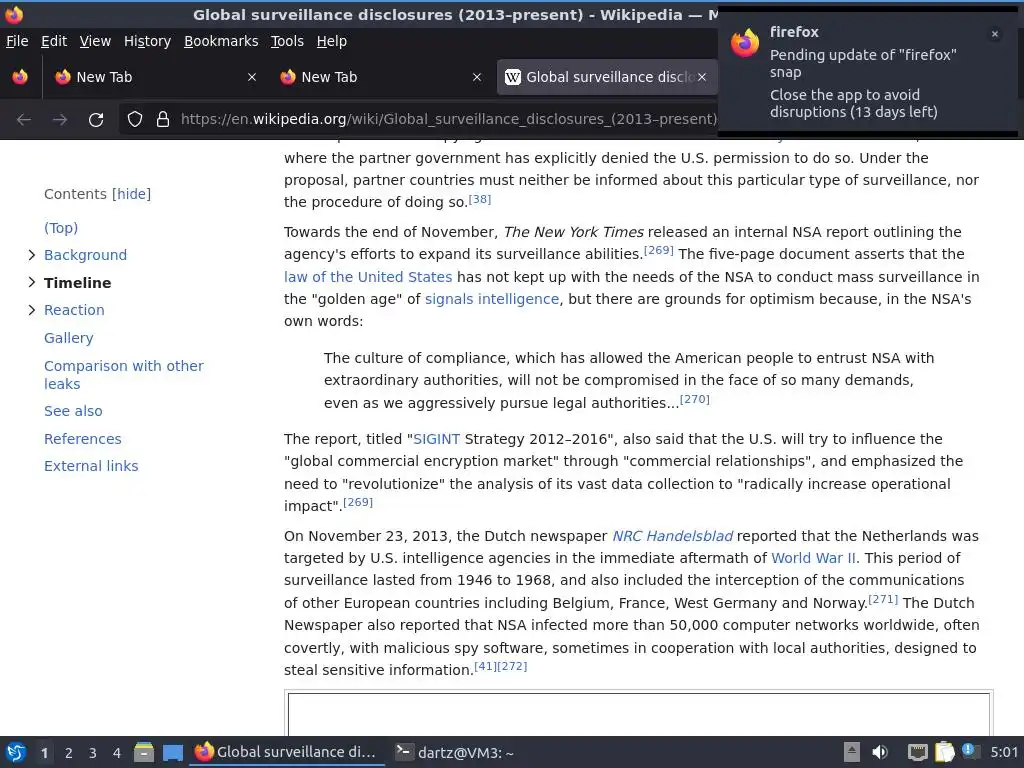
Task: Expand the Timeline contents section
Action: tap(31, 282)
